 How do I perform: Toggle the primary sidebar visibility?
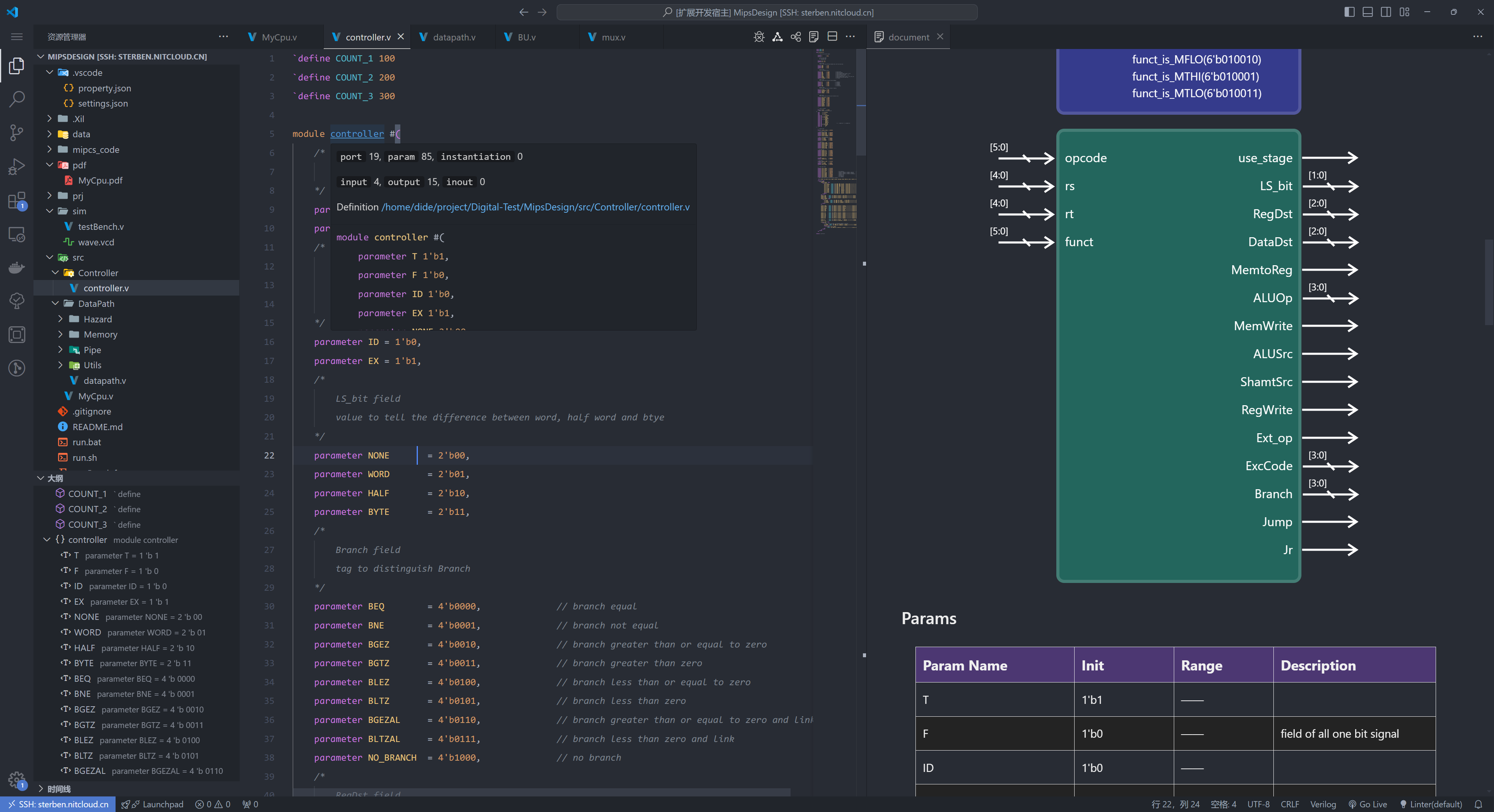[1349, 12]
